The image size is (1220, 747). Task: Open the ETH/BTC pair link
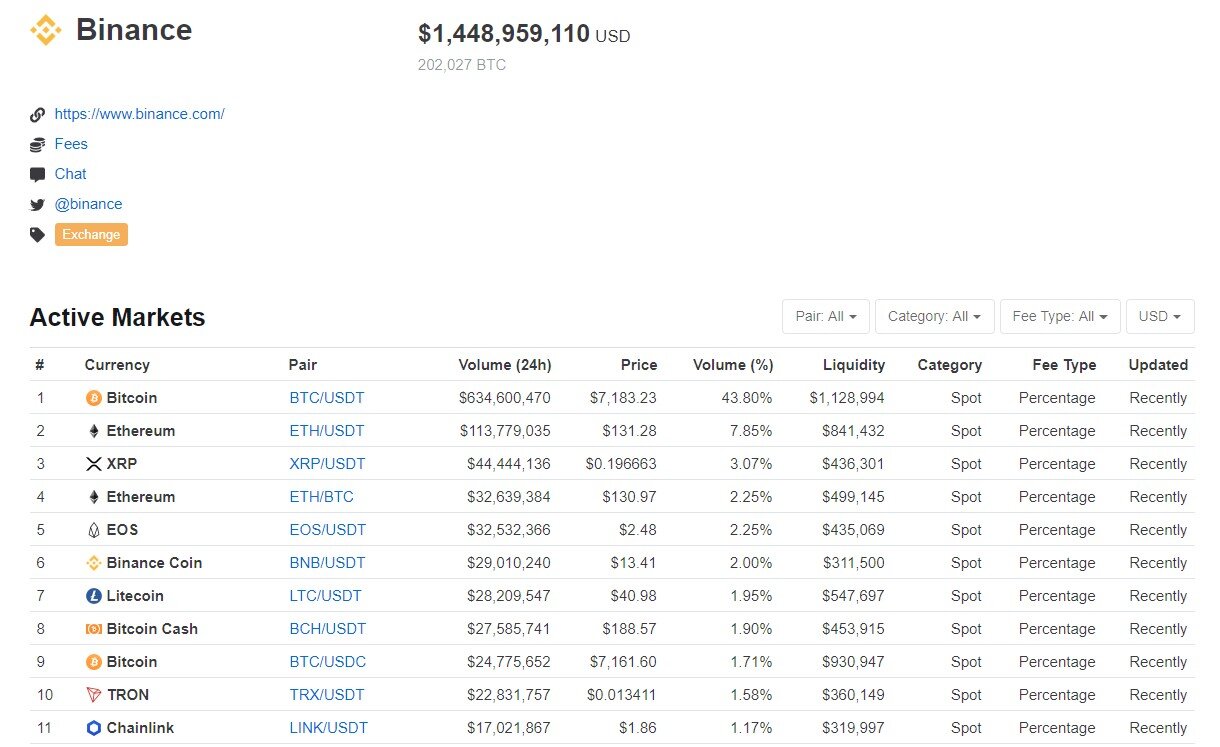pyautogui.click(x=322, y=497)
